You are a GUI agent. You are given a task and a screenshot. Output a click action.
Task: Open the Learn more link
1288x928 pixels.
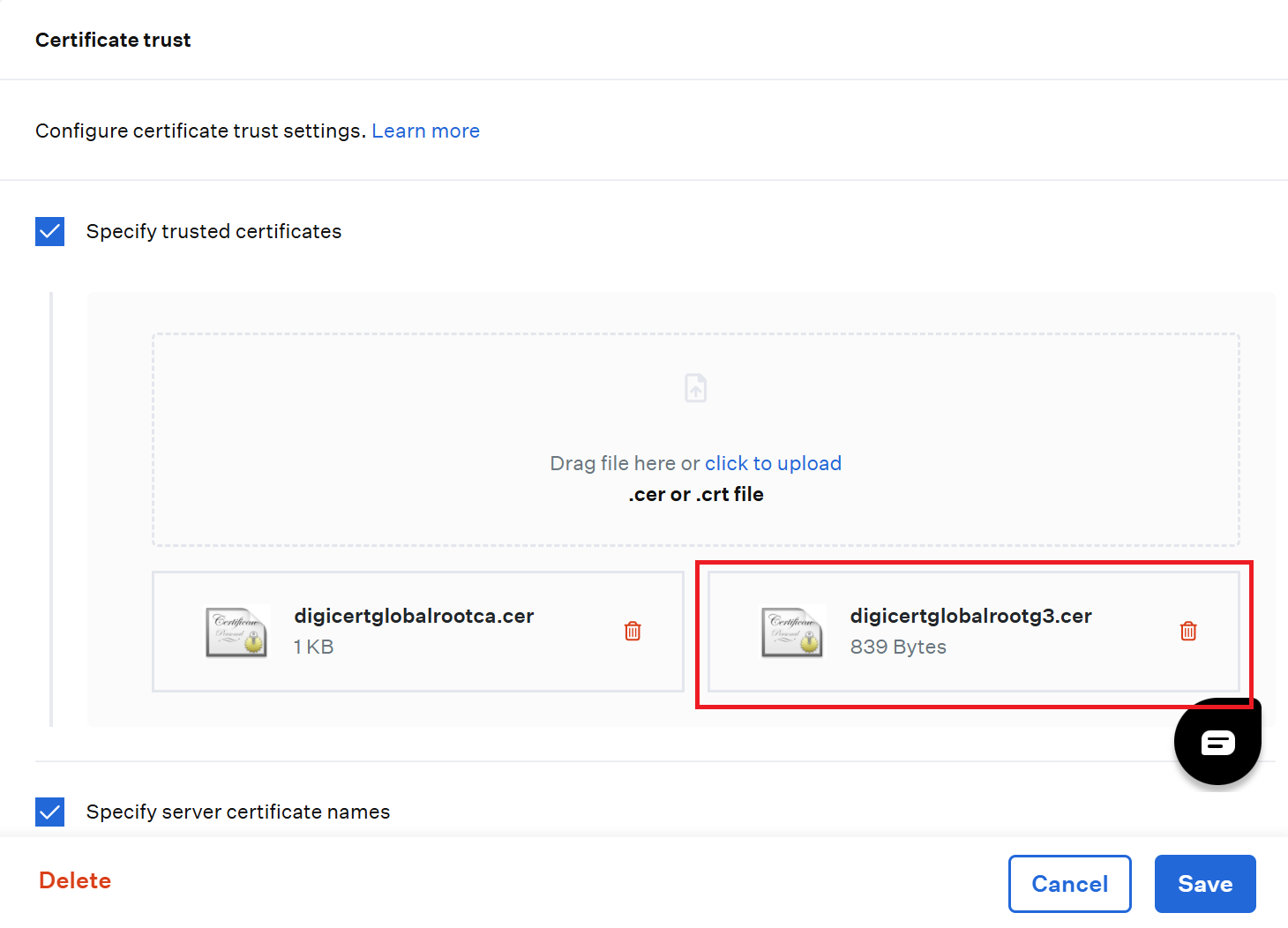(426, 131)
